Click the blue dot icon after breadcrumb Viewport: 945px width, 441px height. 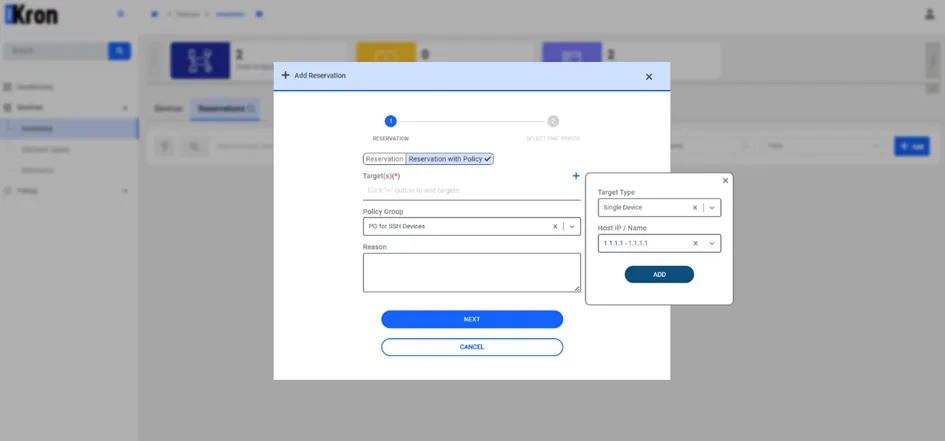pyautogui.click(x=259, y=14)
